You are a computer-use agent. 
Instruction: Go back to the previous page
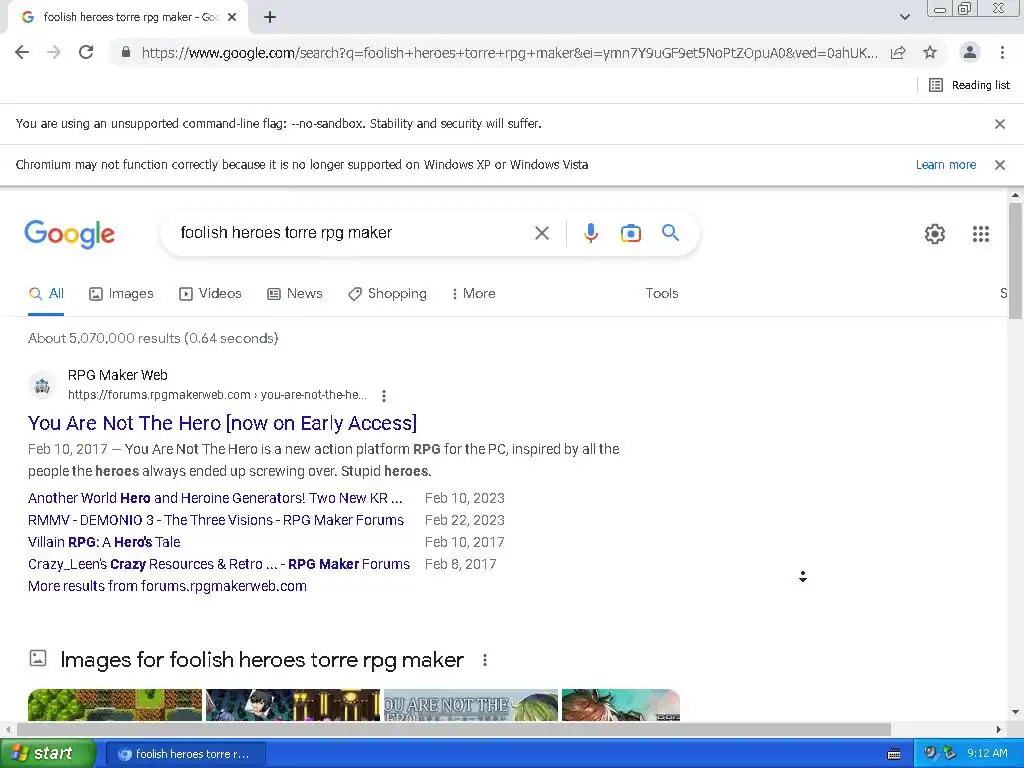point(22,52)
